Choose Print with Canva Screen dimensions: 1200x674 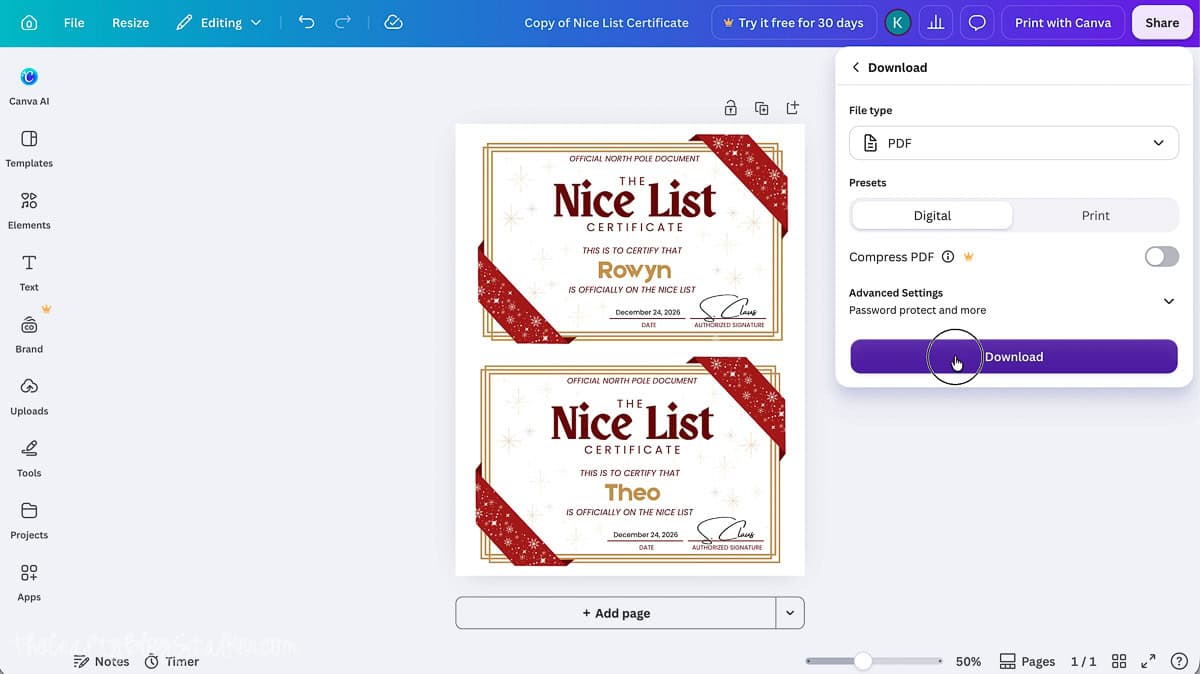click(x=1062, y=22)
